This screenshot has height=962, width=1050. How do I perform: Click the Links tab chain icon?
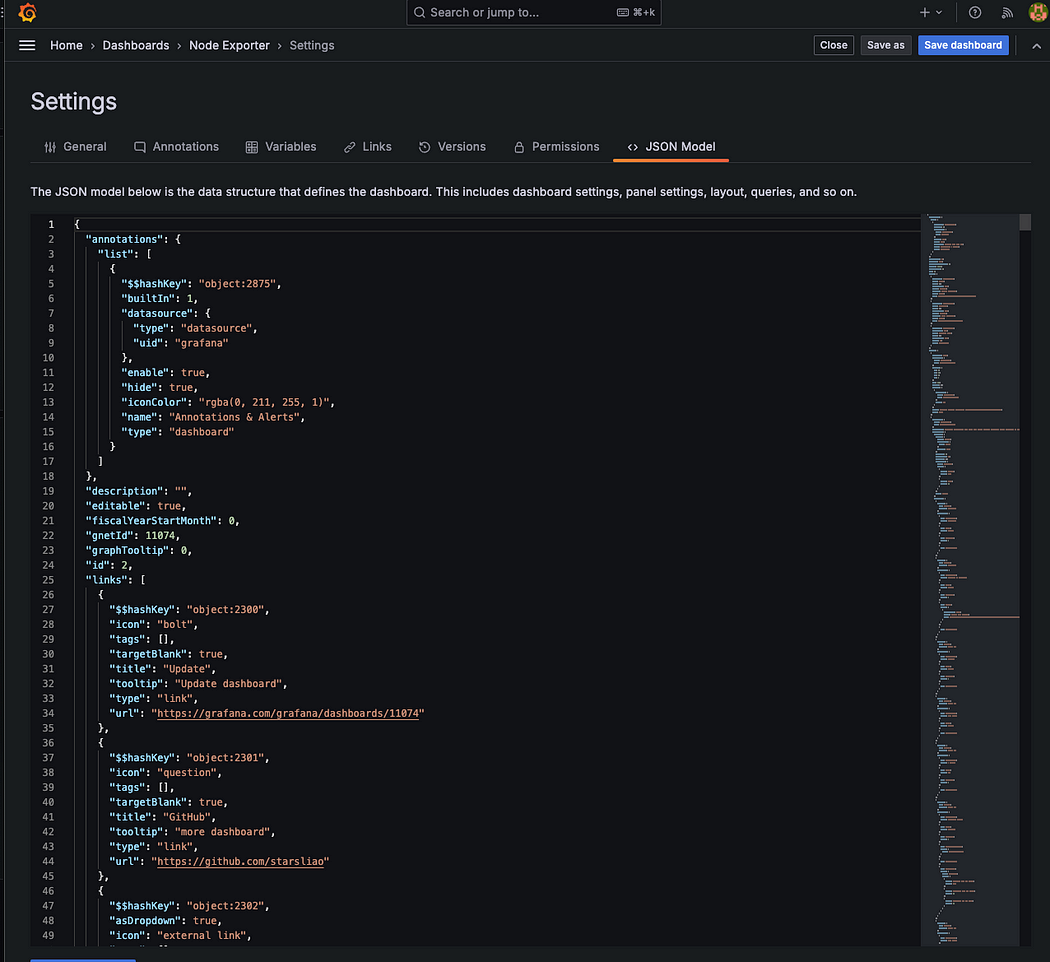tap(350, 147)
